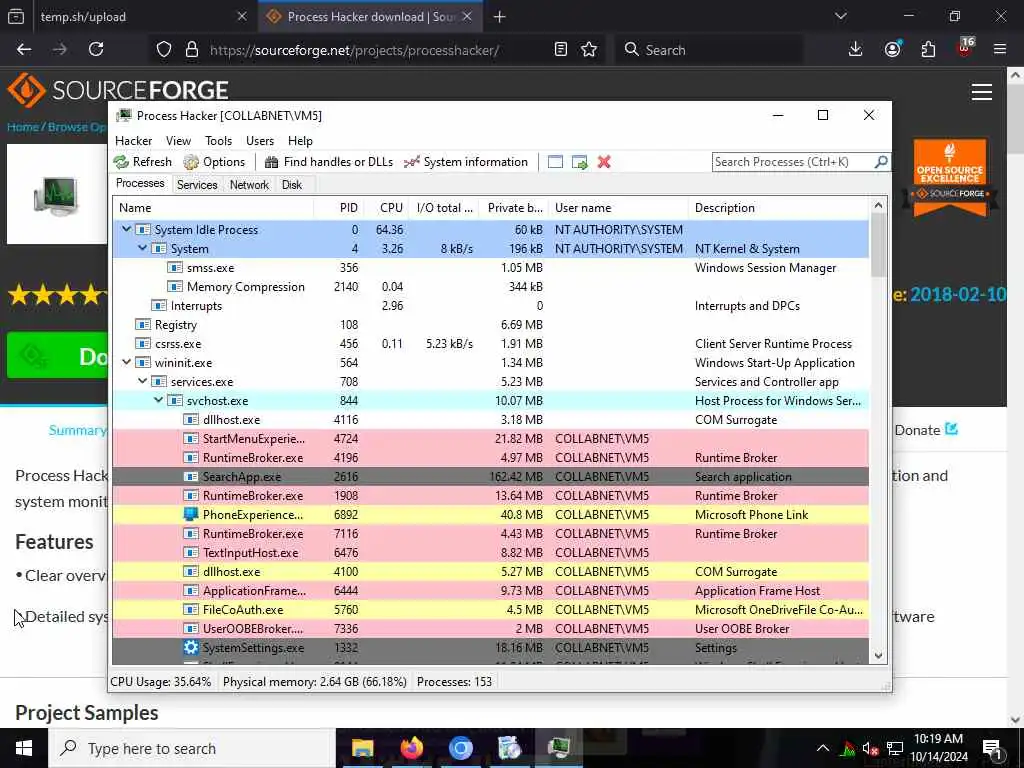Open Windows Start menu
The width and height of the screenshot is (1024, 768).
click(x=24, y=748)
